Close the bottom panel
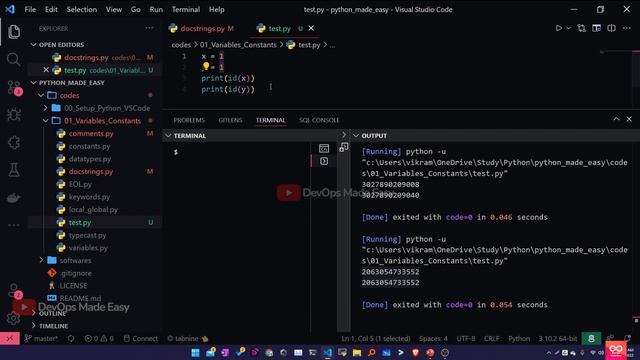Screen dimensions: 640x360 click(629, 119)
